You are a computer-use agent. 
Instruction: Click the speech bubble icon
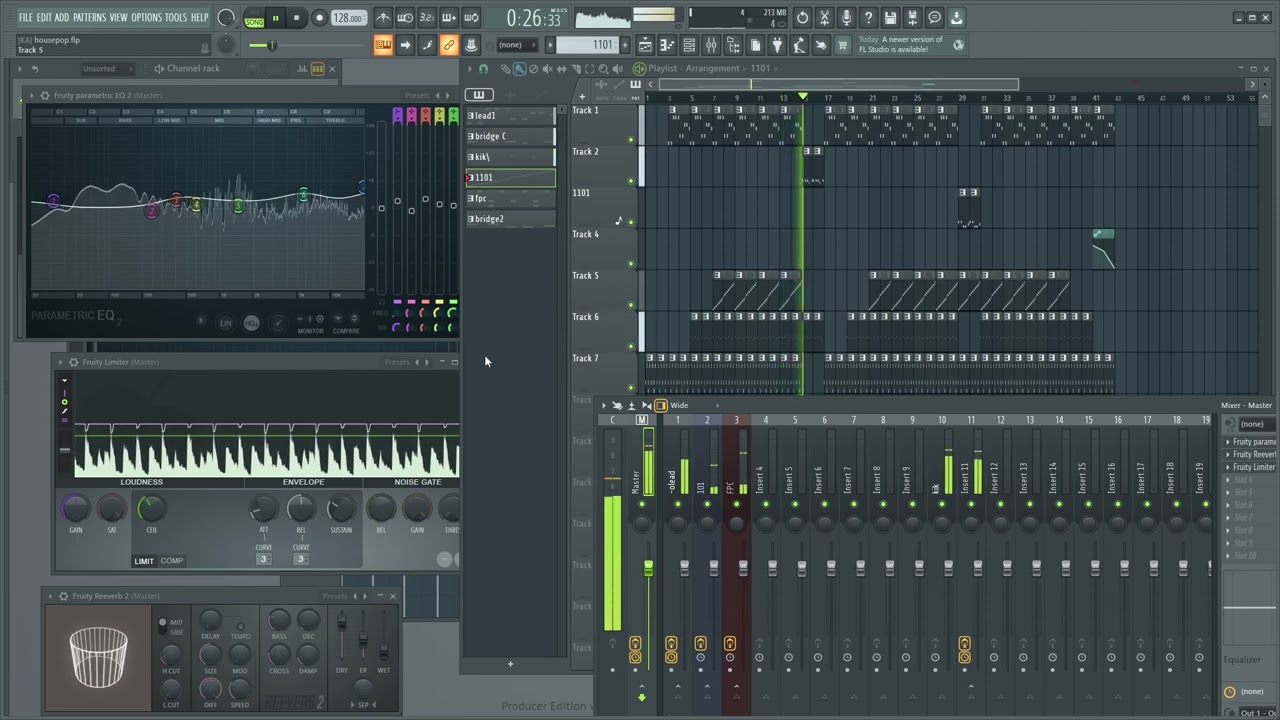pos(934,18)
